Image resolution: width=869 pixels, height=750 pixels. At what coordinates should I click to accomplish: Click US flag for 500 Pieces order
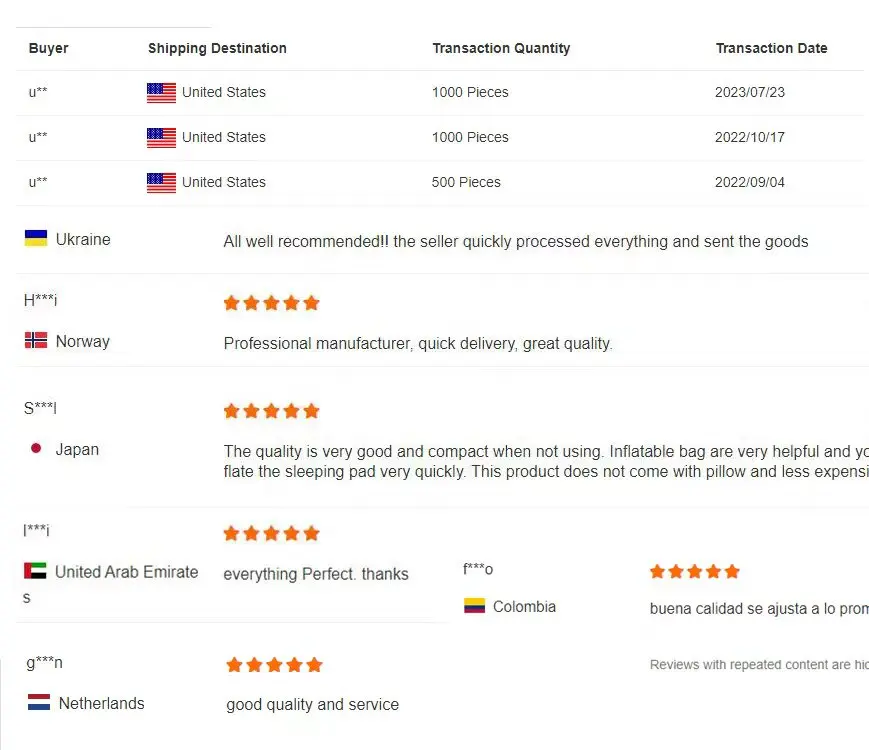pos(161,182)
